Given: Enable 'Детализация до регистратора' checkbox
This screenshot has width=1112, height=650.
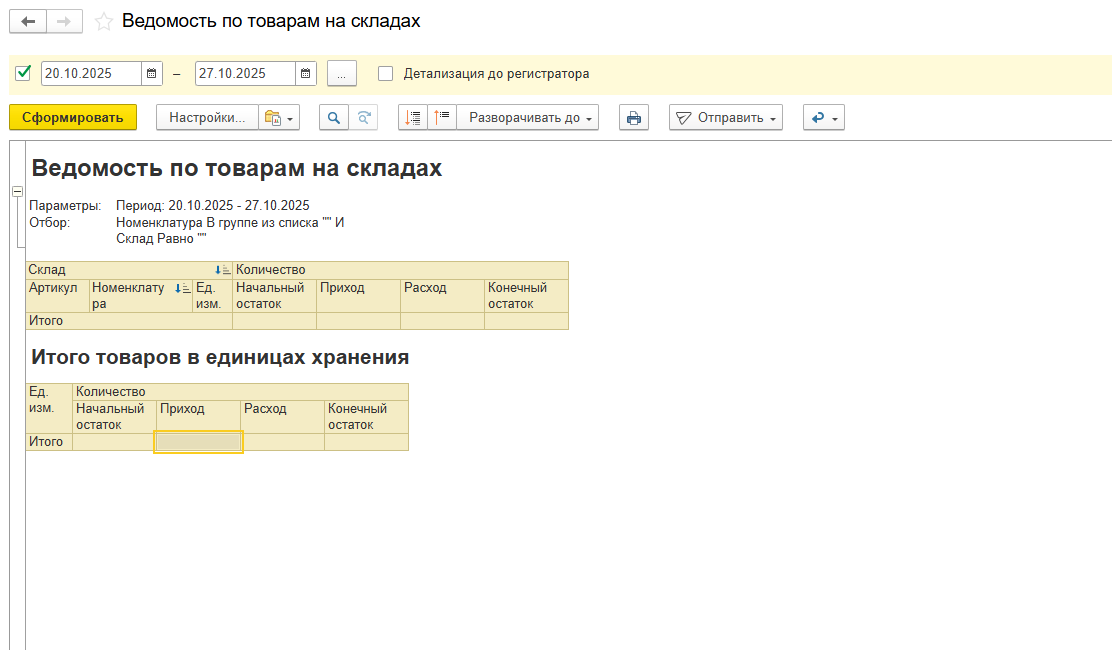Looking at the screenshot, I should click(386, 73).
